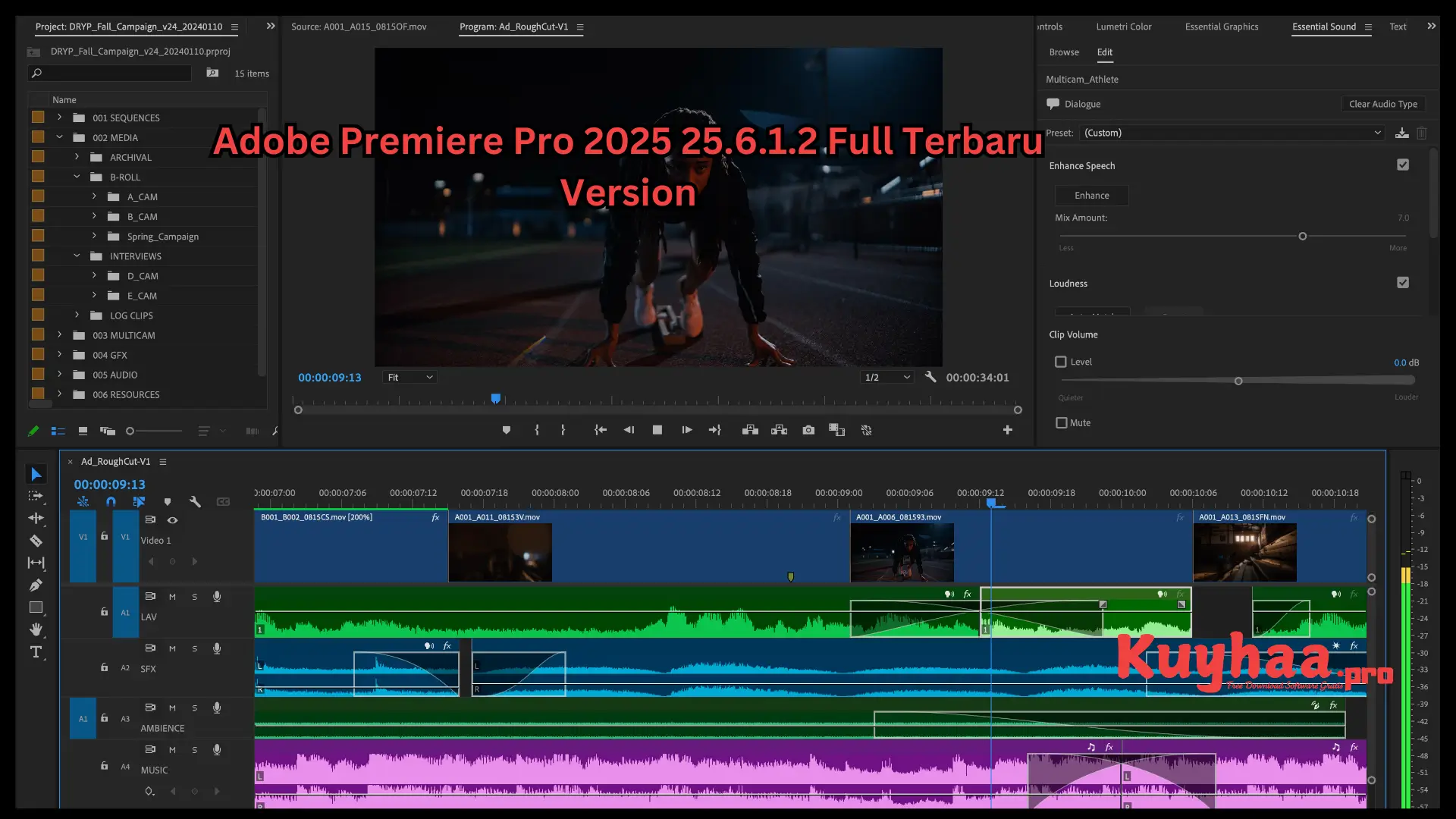Open timeline display settings wrench
This screenshot has height=819, width=1456.
pyautogui.click(x=195, y=502)
